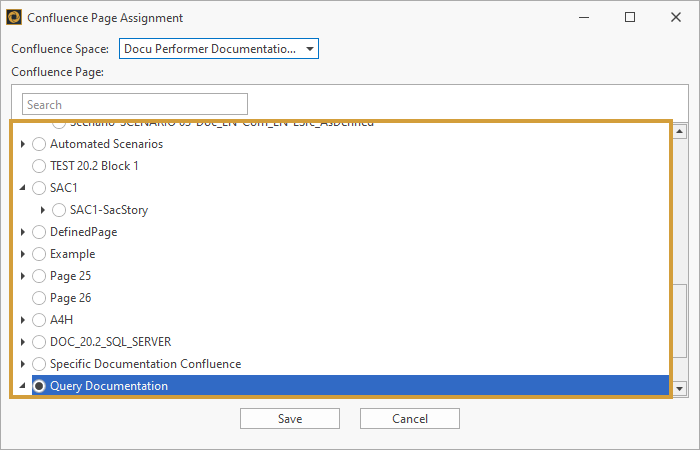Pick the DefinedPage radio option
The height and width of the screenshot is (450, 700).
(40, 232)
